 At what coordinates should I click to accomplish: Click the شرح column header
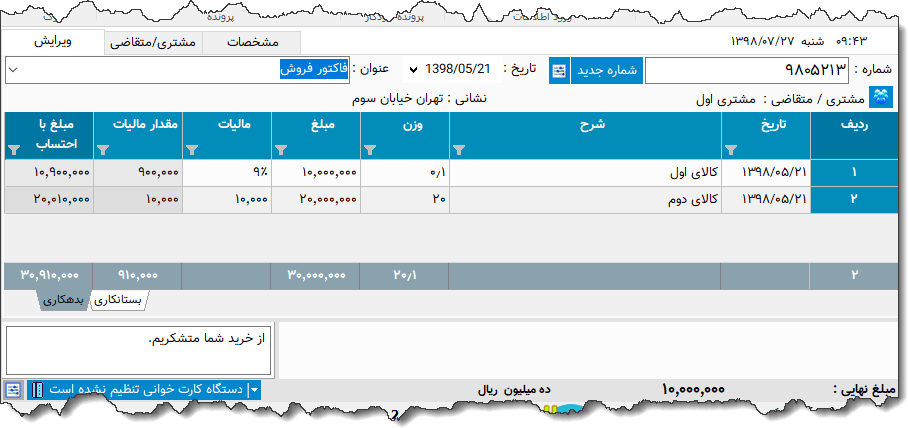tap(585, 136)
